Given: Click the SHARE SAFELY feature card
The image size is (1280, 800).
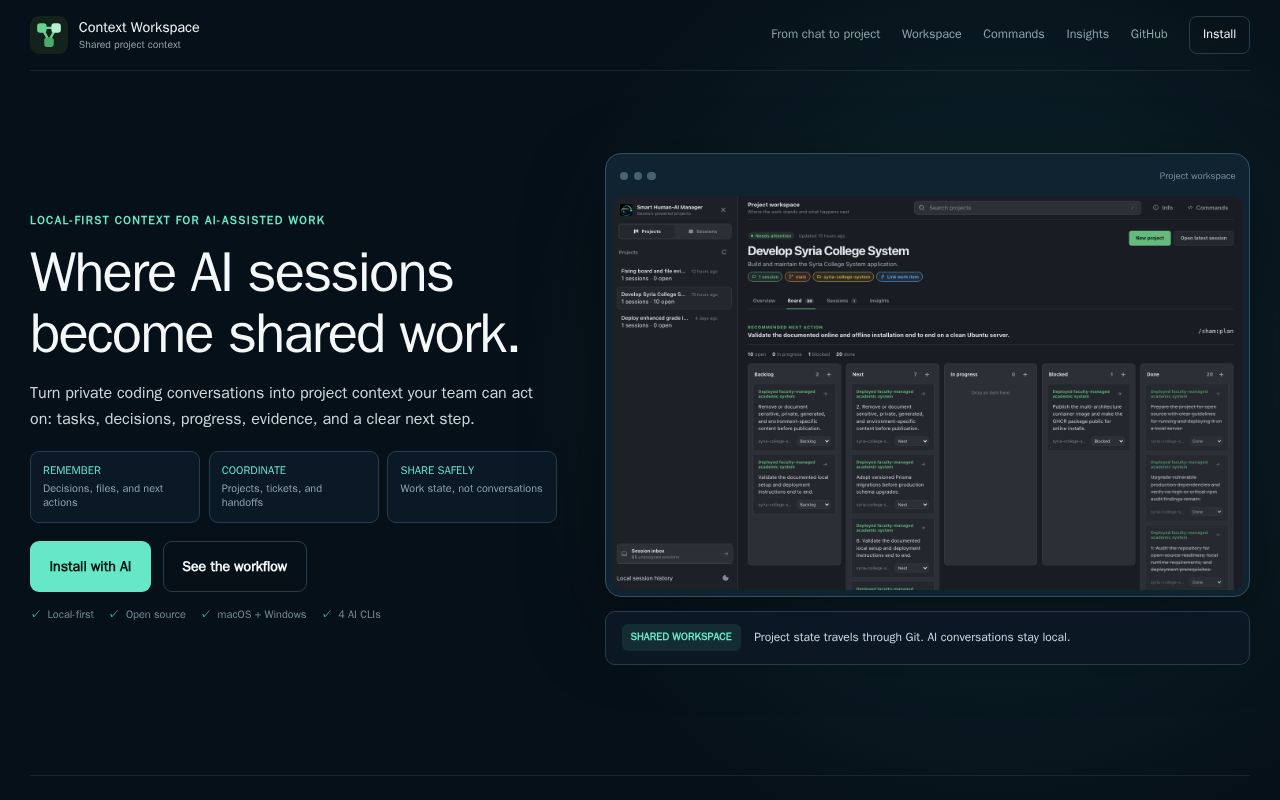Looking at the screenshot, I should coord(472,487).
